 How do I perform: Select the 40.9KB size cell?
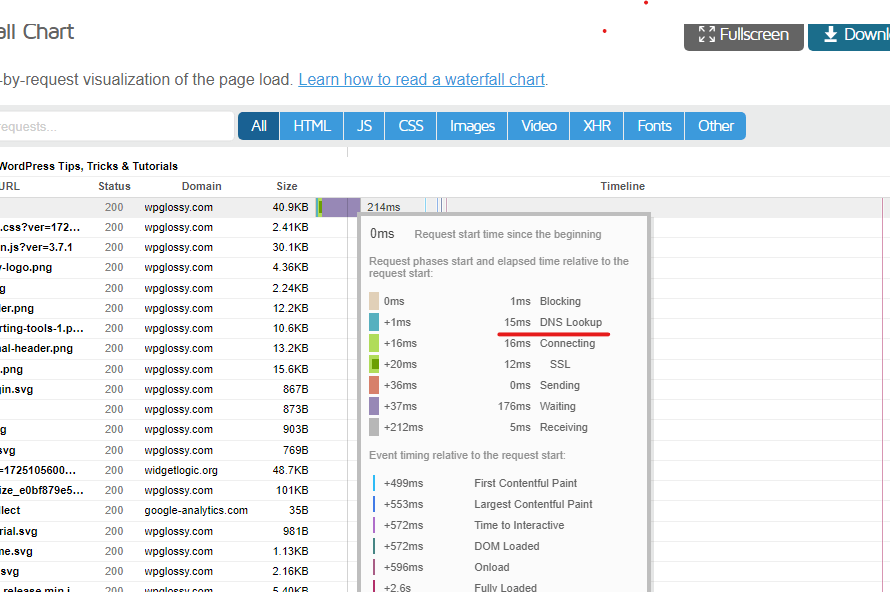click(x=290, y=207)
